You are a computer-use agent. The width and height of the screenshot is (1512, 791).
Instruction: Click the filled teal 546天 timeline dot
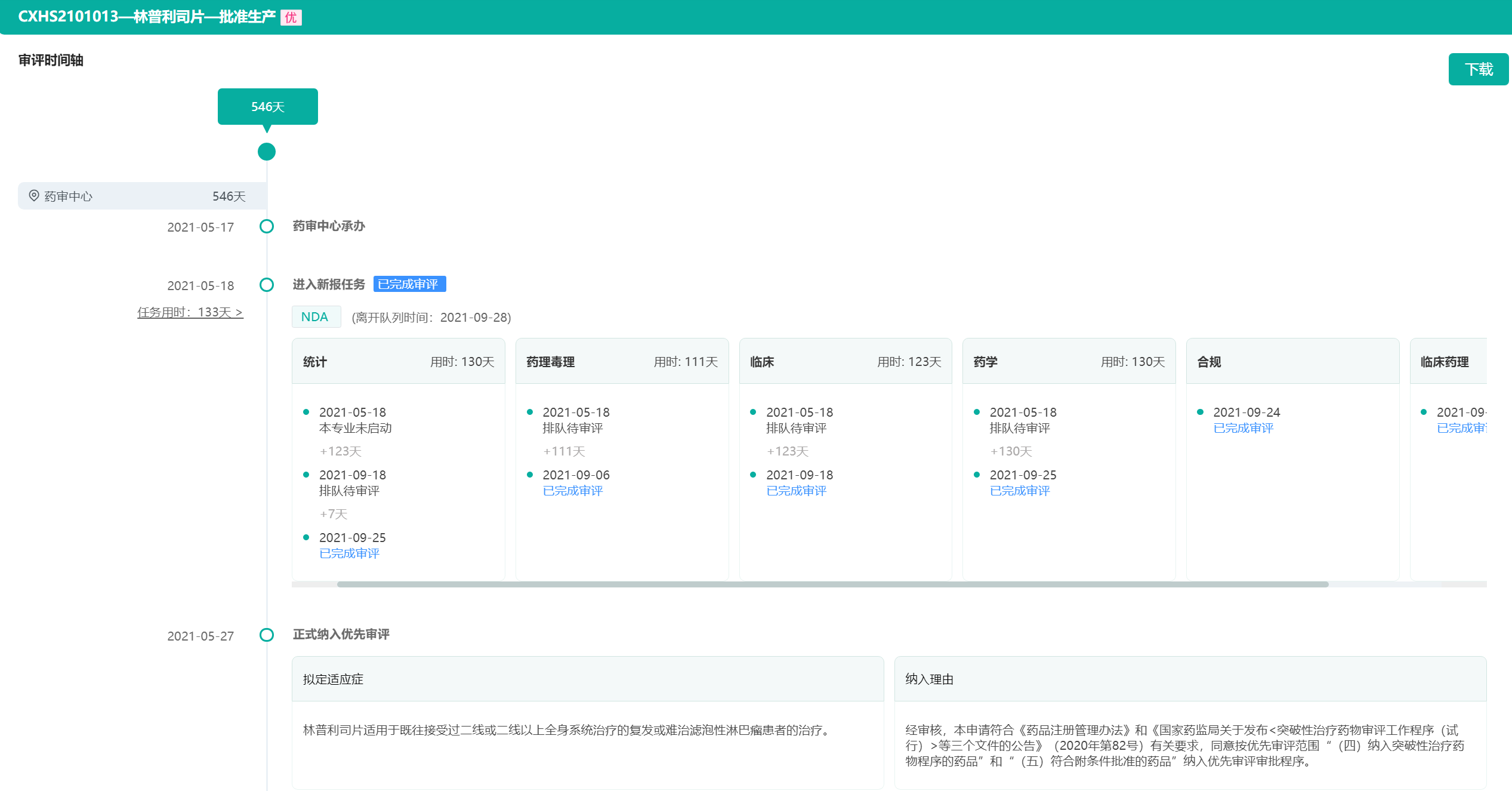tap(267, 152)
